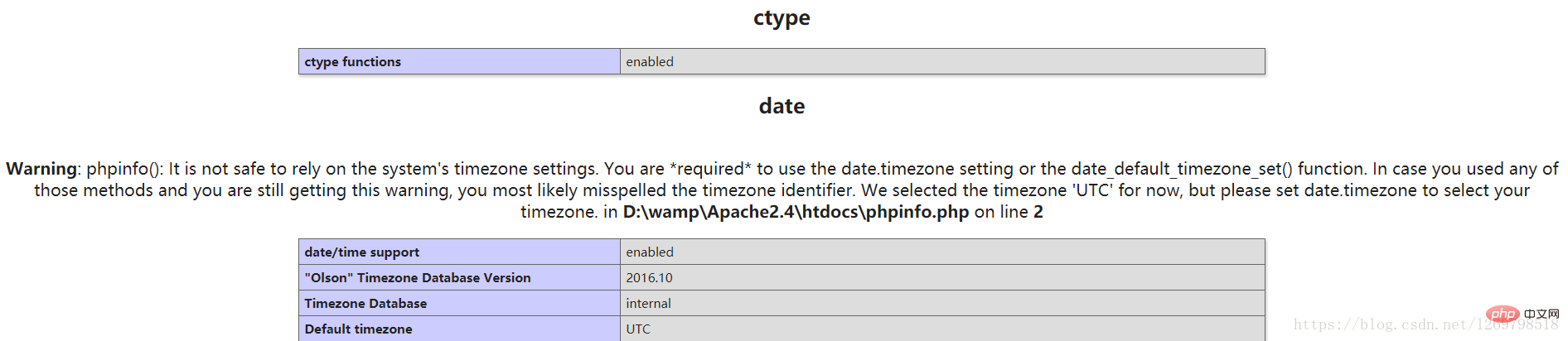Click the Chinese text beside php logo

1541,315
